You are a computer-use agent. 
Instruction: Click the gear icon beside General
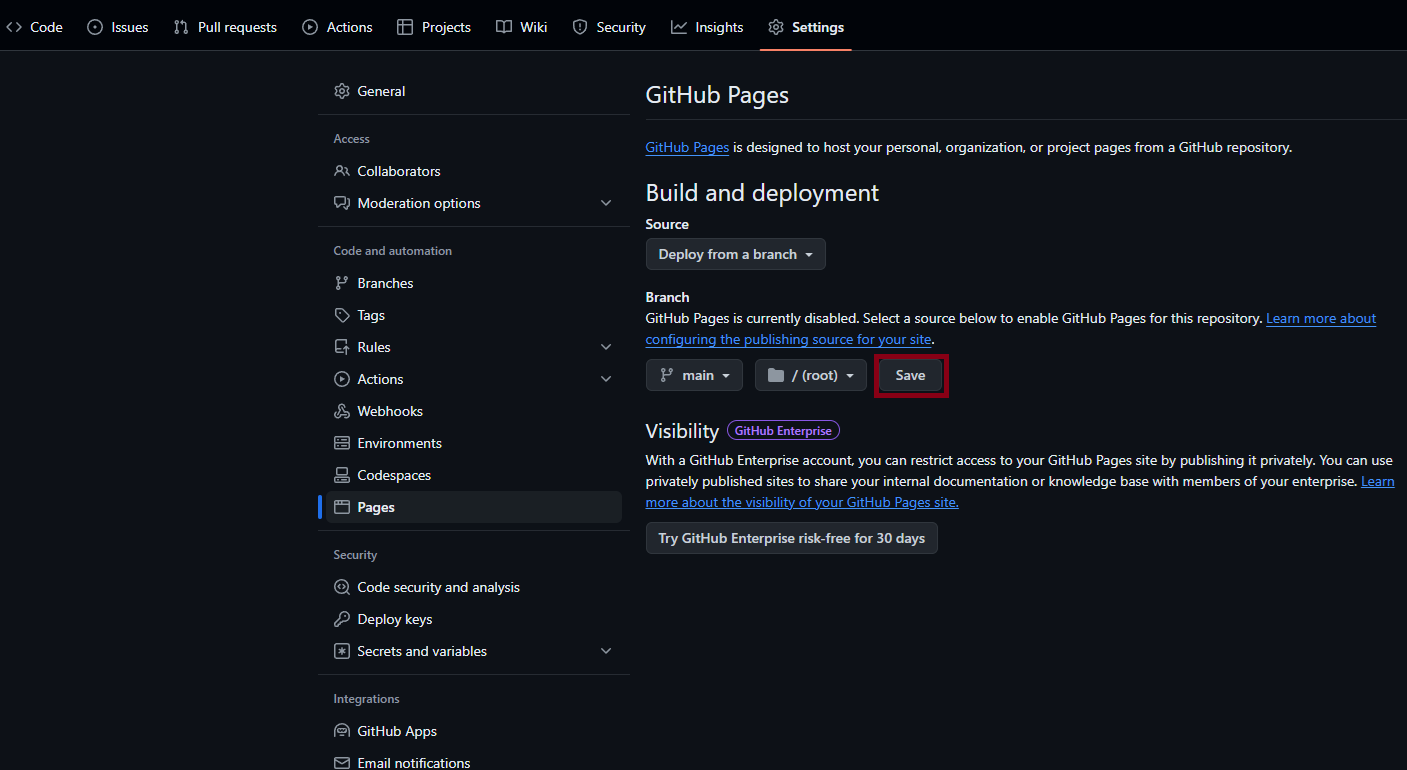pos(342,91)
